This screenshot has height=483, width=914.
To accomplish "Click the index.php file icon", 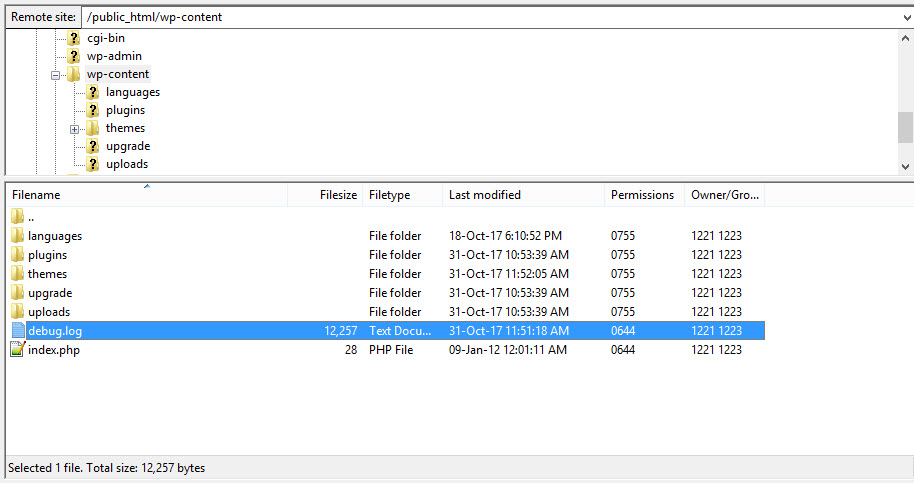I will [17, 350].
